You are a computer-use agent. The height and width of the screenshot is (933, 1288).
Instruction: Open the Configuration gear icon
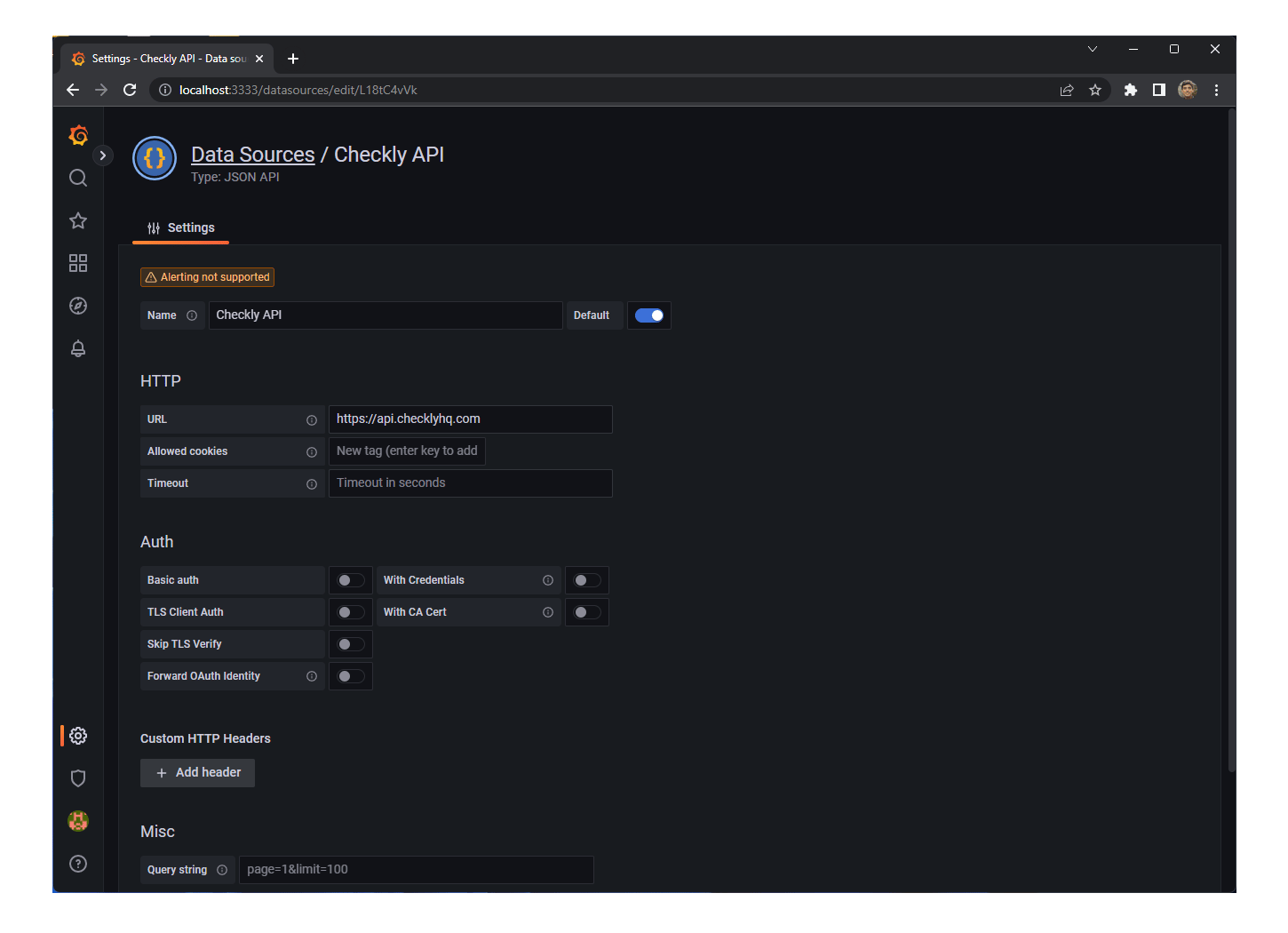coord(78,736)
